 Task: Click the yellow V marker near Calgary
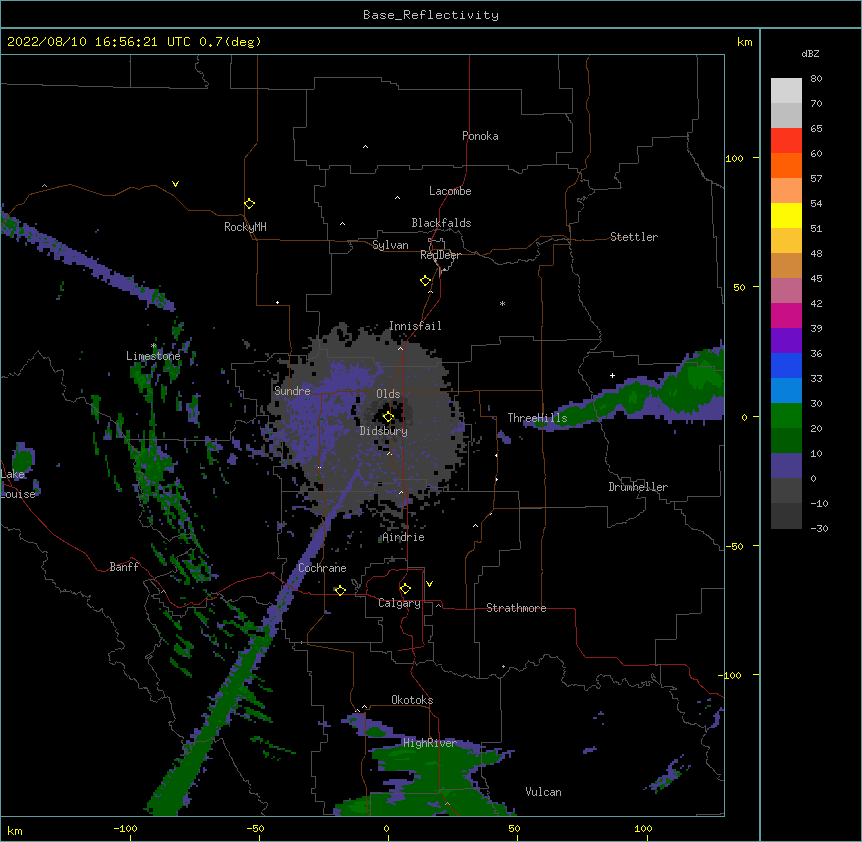click(429, 584)
